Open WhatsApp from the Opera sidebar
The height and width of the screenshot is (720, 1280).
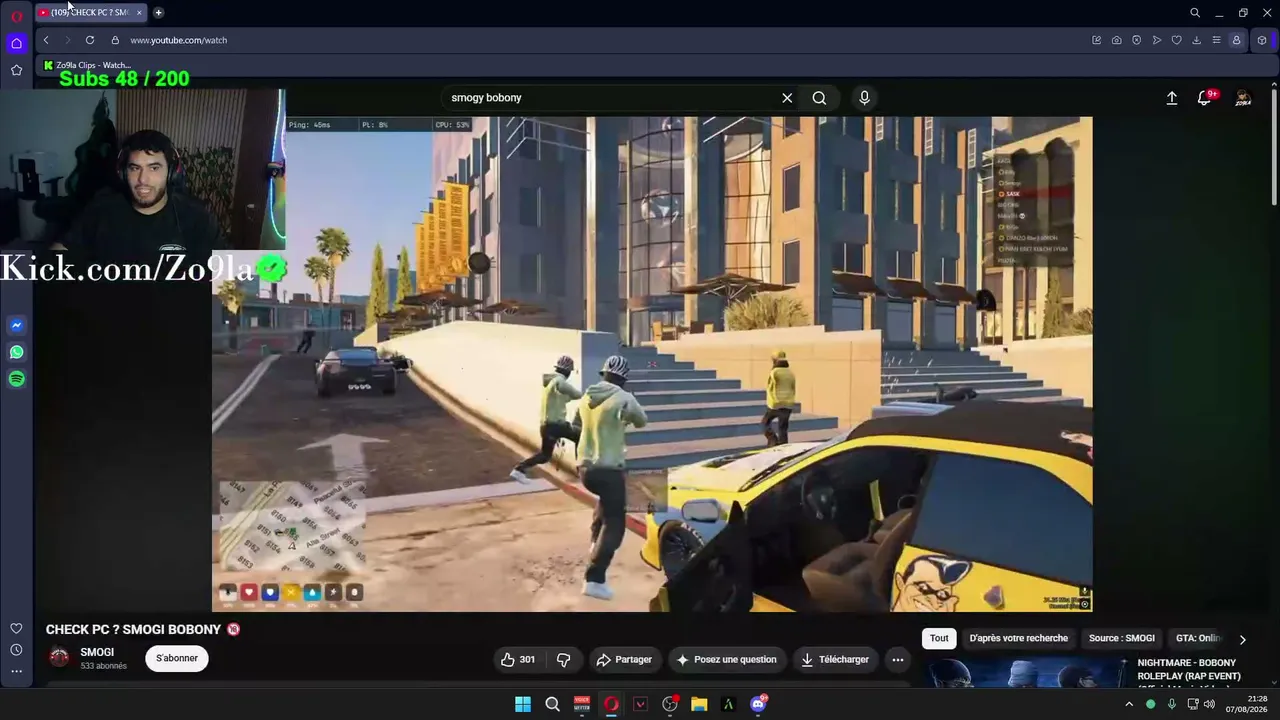pyautogui.click(x=16, y=352)
